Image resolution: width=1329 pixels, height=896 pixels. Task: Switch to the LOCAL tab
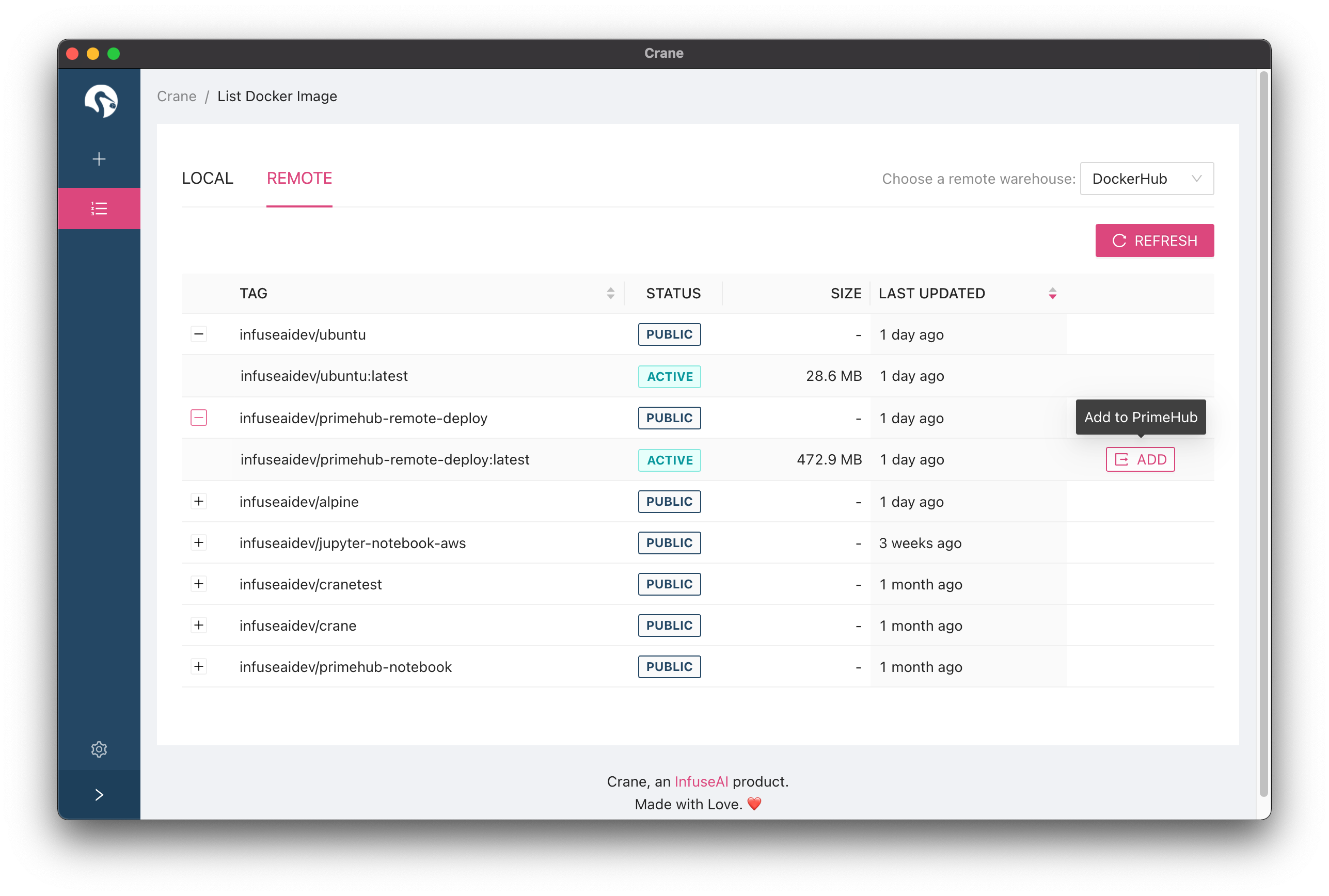pyautogui.click(x=208, y=178)
